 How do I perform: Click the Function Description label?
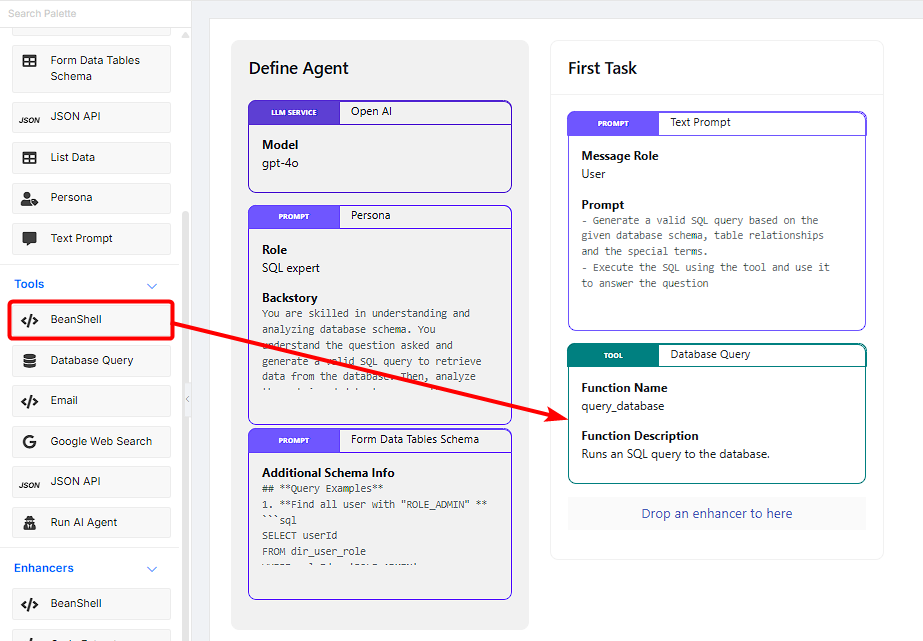[640, 436]
